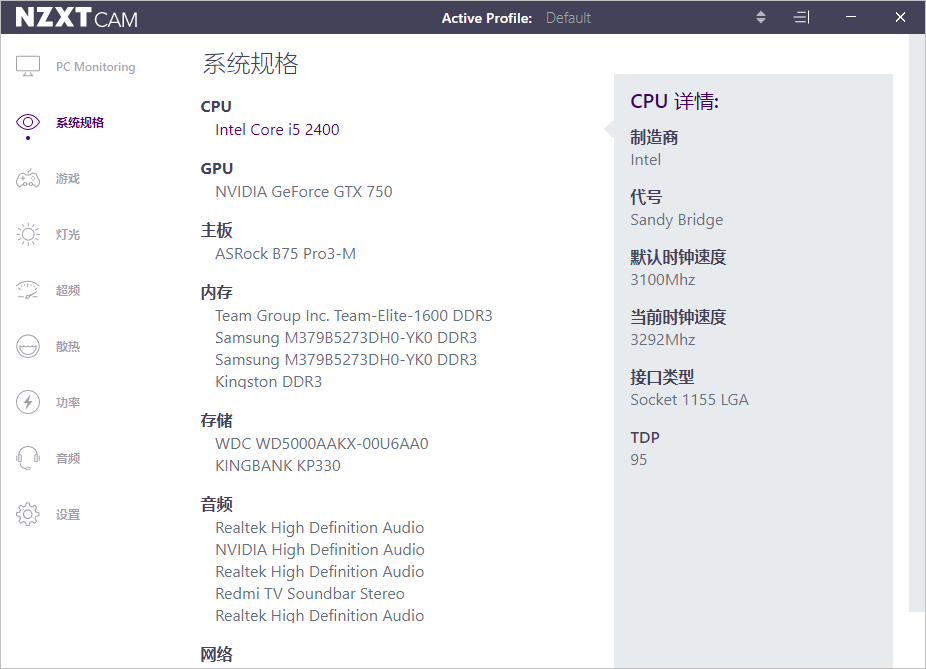This screenshot has height=669, width=926.
Task: Open the 音频 headset icon
Action: (28, 459)
